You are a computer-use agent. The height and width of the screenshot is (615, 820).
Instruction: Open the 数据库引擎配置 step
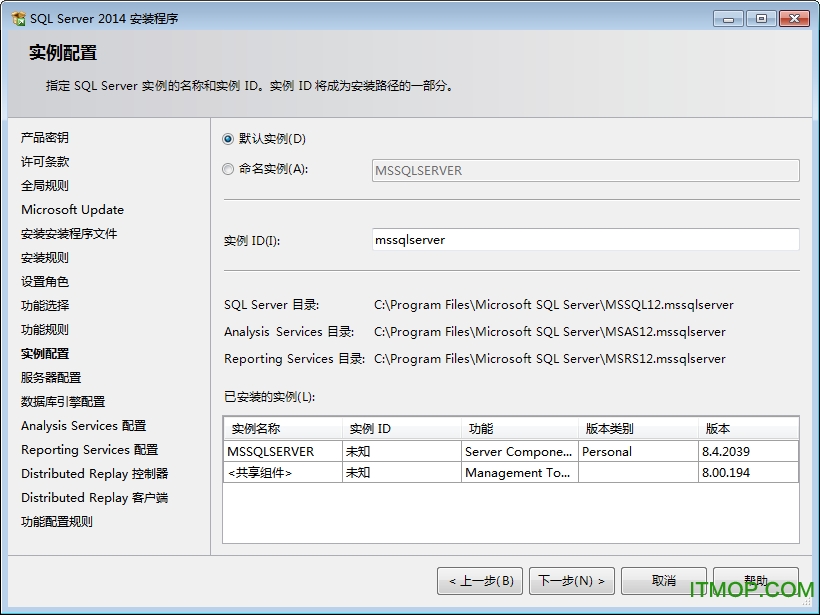(63, 402)
